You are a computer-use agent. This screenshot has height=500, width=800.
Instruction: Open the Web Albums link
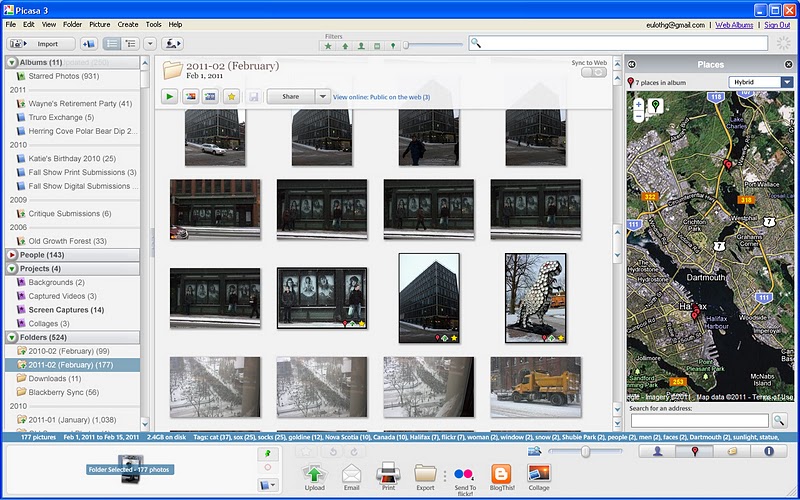[x=734, y=25]
